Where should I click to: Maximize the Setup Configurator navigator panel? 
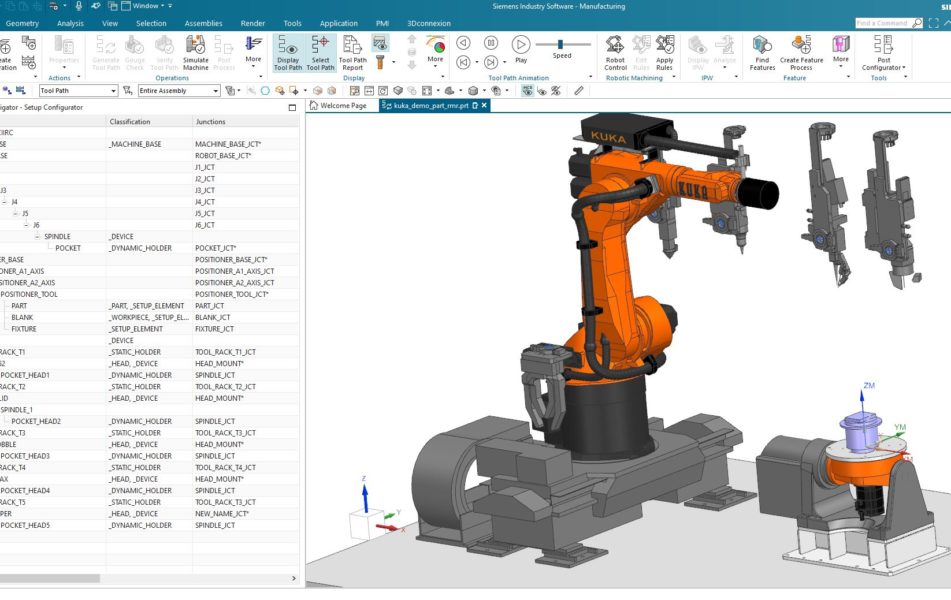[x=292, y=107]
